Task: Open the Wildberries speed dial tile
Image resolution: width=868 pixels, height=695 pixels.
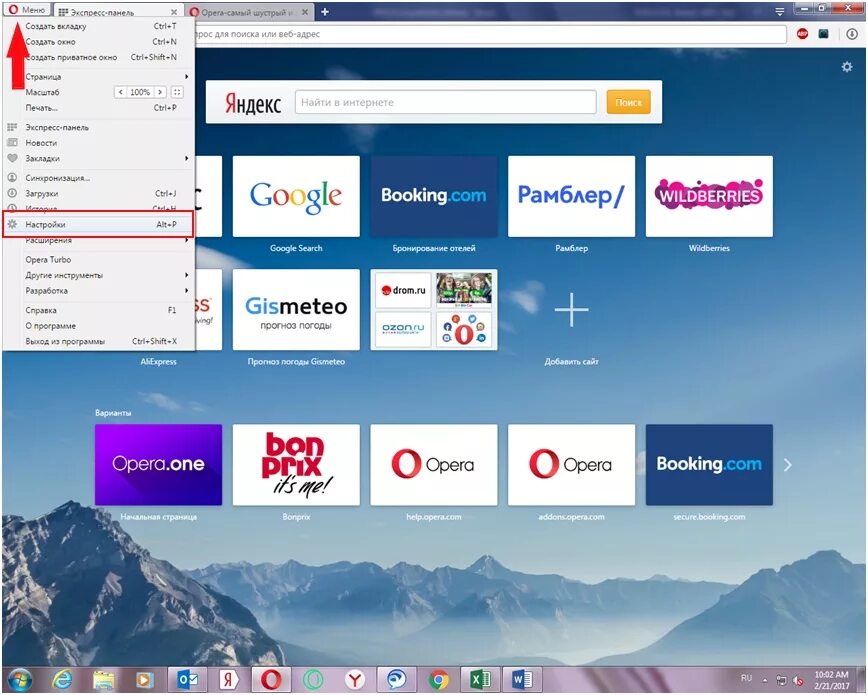Action: coord(709,196)
